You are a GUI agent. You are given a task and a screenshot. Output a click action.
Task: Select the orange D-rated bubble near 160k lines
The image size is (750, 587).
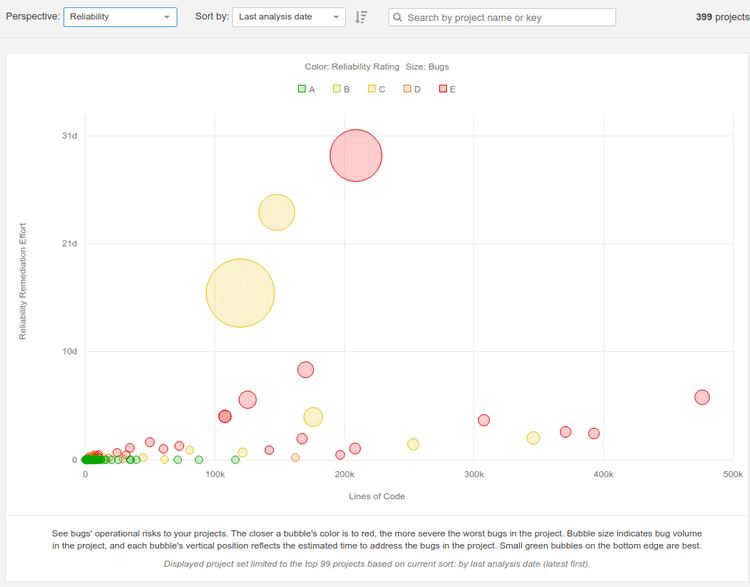pyautogui.click(x=295, y=458)
